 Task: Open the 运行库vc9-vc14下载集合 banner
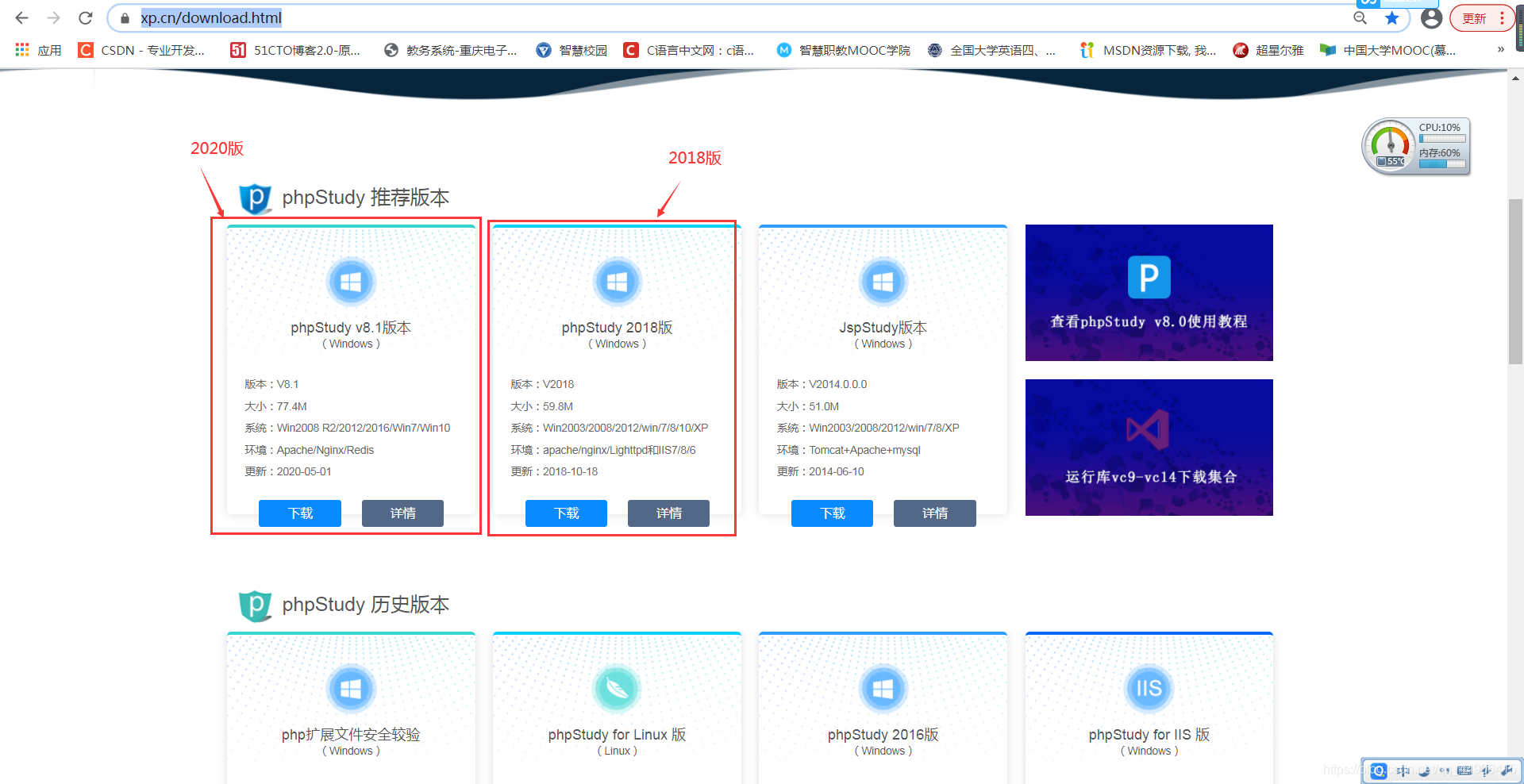[x=1149, y=448]
